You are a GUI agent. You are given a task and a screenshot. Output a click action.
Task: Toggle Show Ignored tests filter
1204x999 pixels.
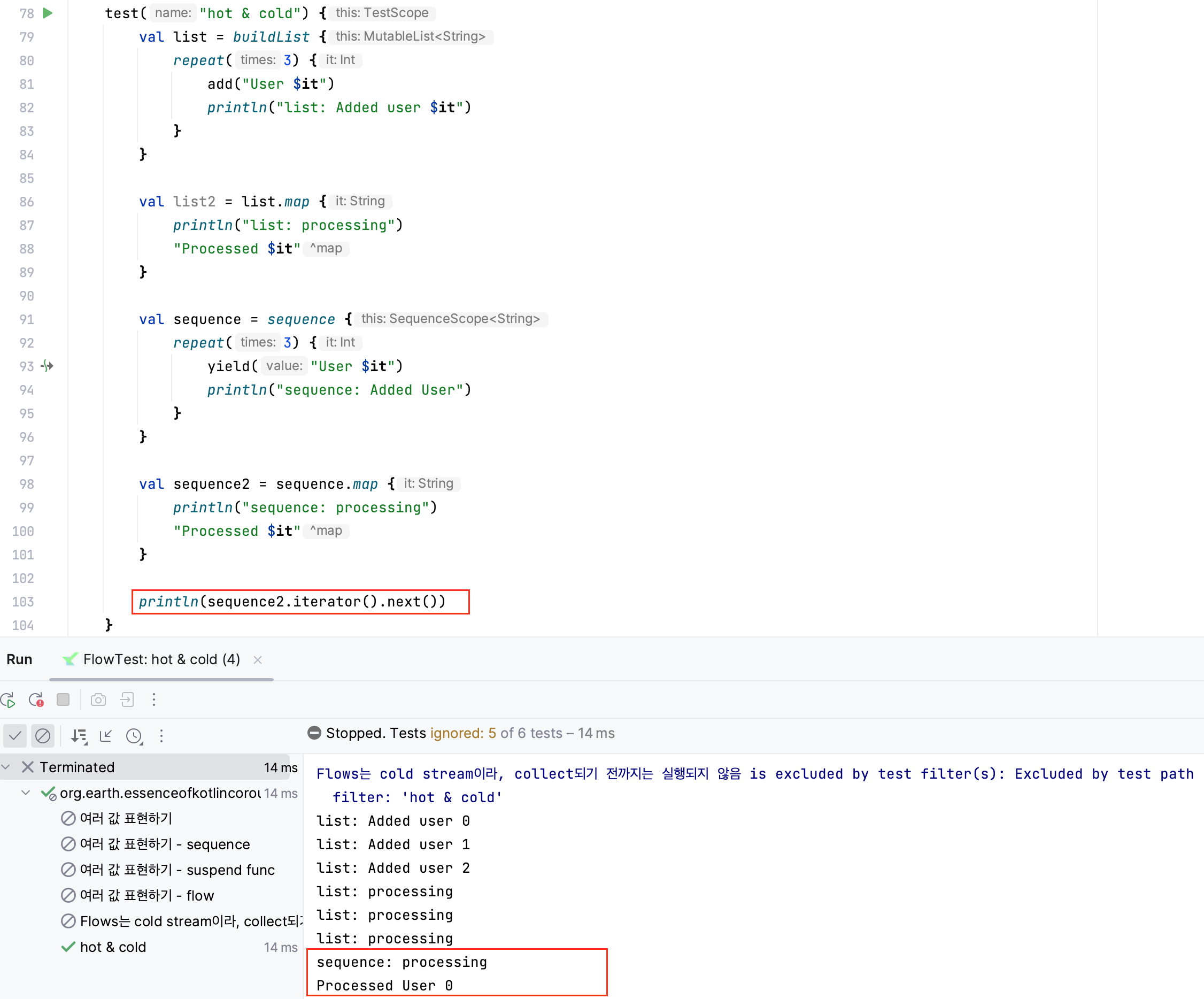42,736
